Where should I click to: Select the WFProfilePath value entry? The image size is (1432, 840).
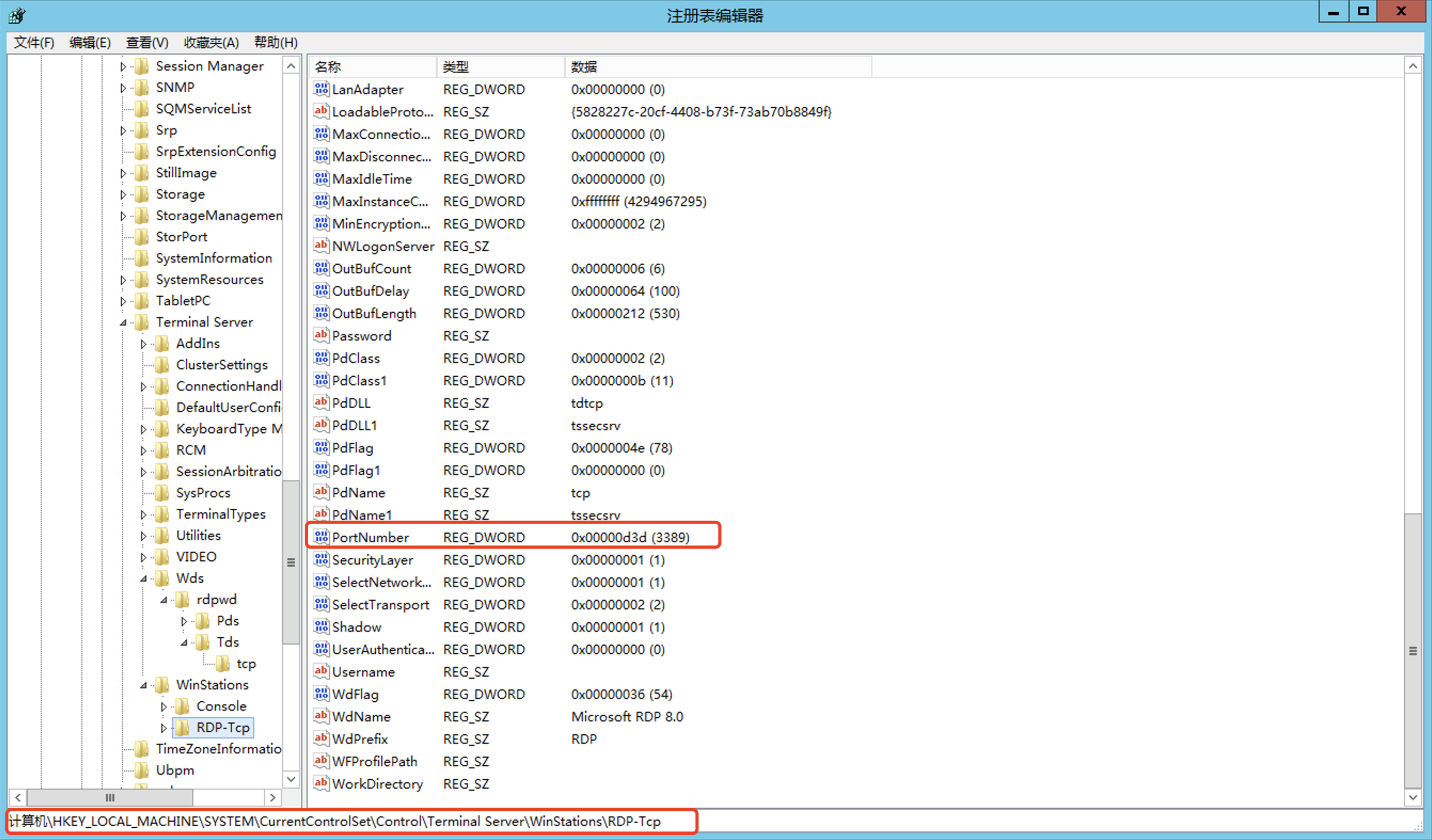coord(374,761)
